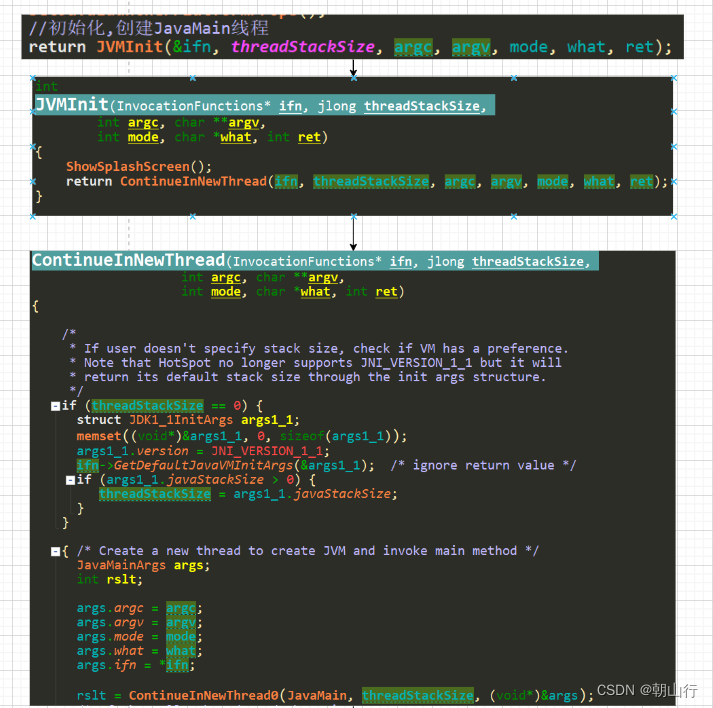This screenshot has height=708, width=713.
Task: Click the memset function call
Action: click(x=99, y=436)
